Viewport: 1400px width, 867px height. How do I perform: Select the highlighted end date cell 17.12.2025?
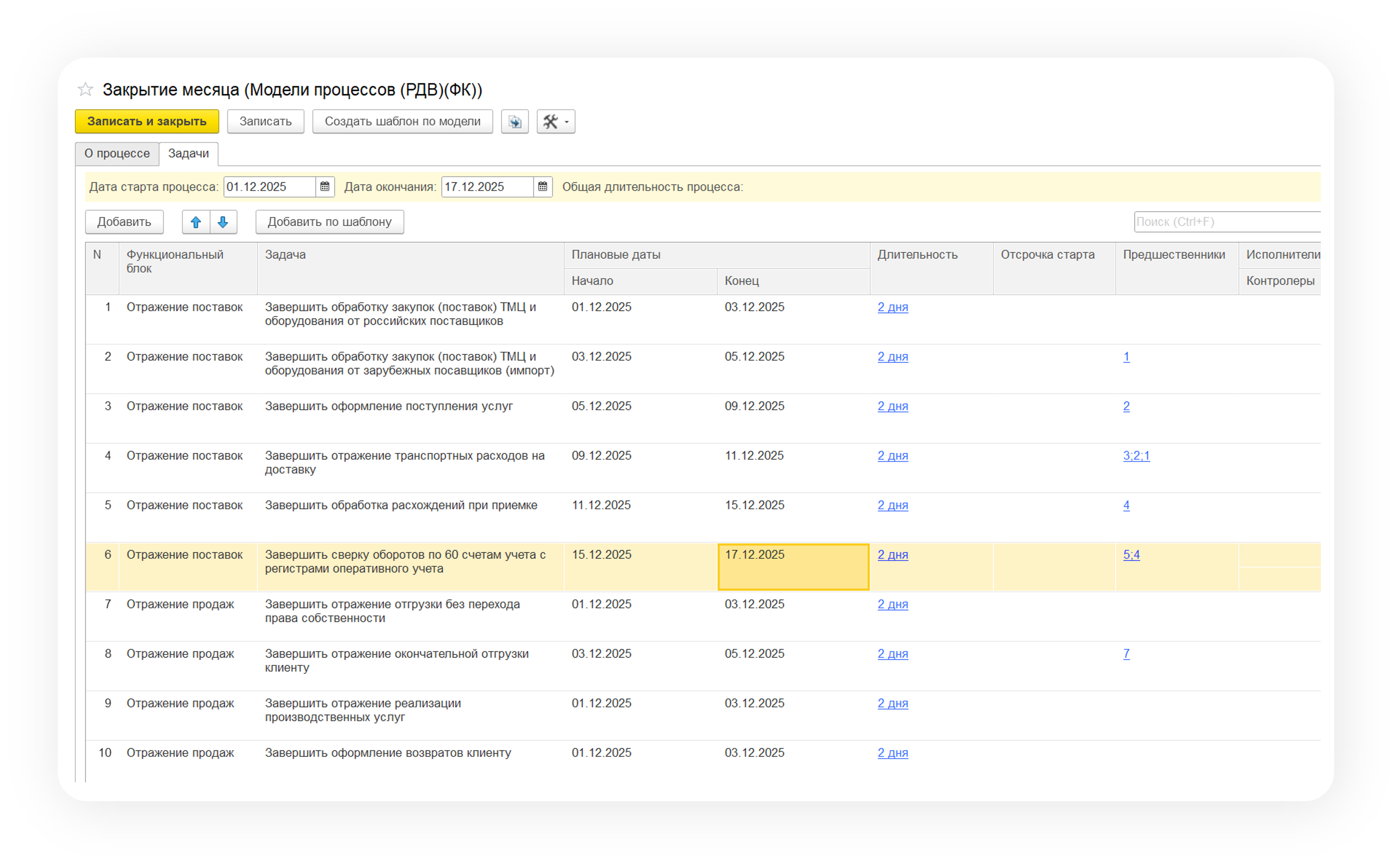pos(793,566)
